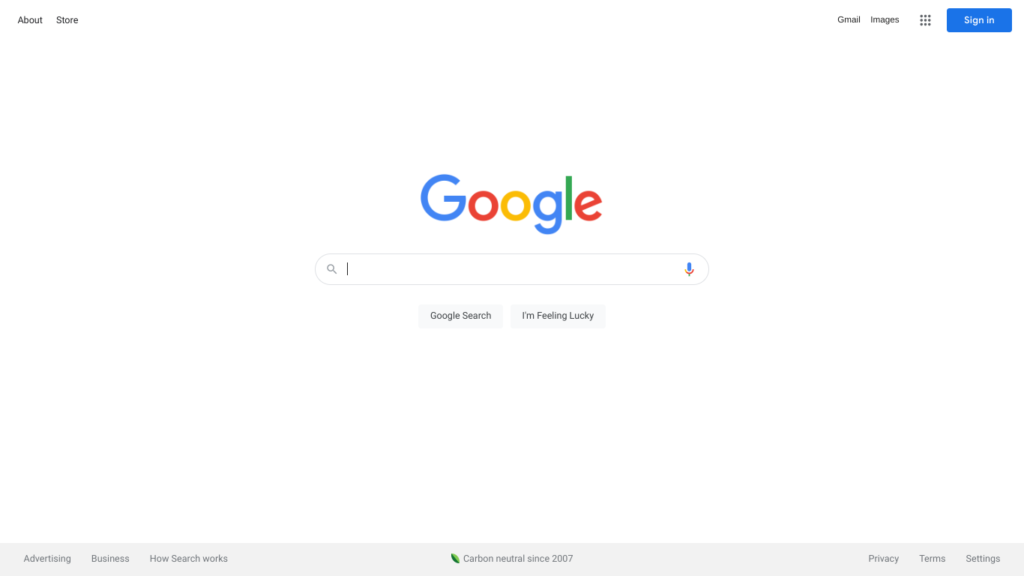
Task: Open the About link
Action: coord(30,20)
